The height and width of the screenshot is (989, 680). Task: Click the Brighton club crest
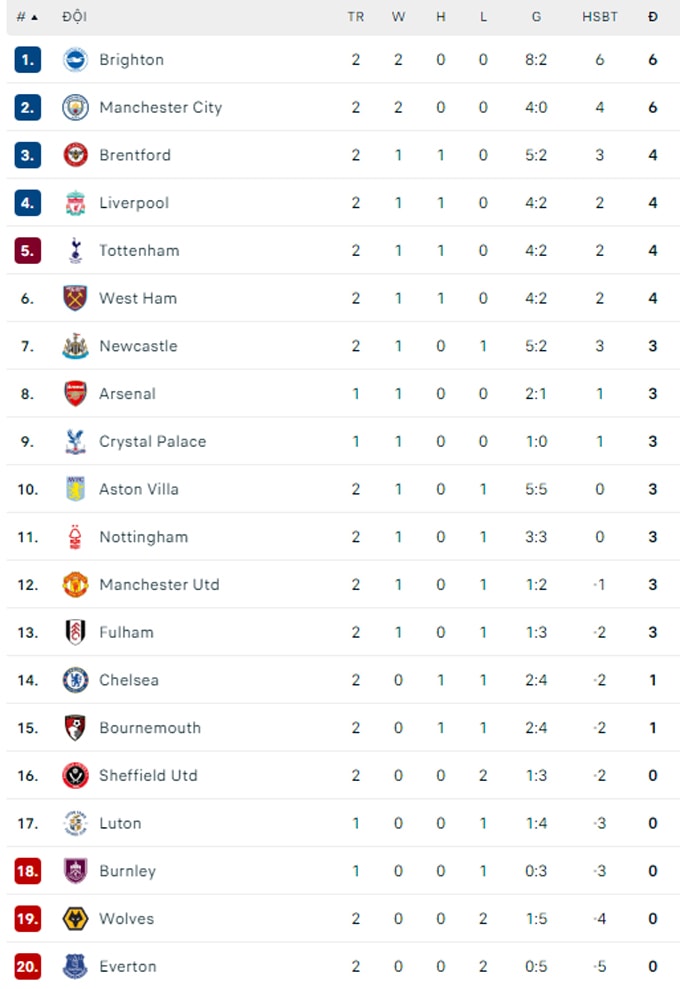coord(75,60)
